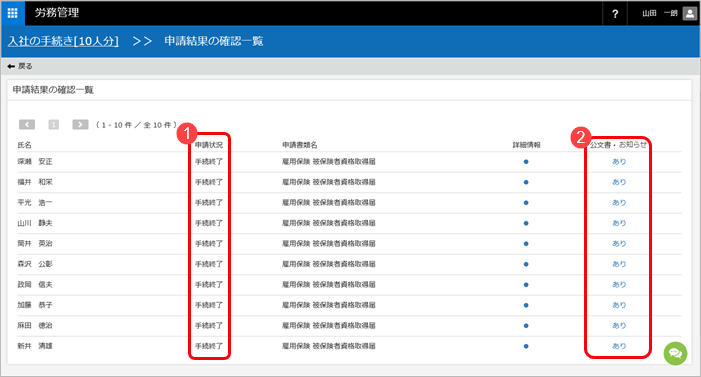The height and width of the screenshot is (377, 701).
Task: Open detail info dot for 新井 清雄
Action: click(526, 346)
